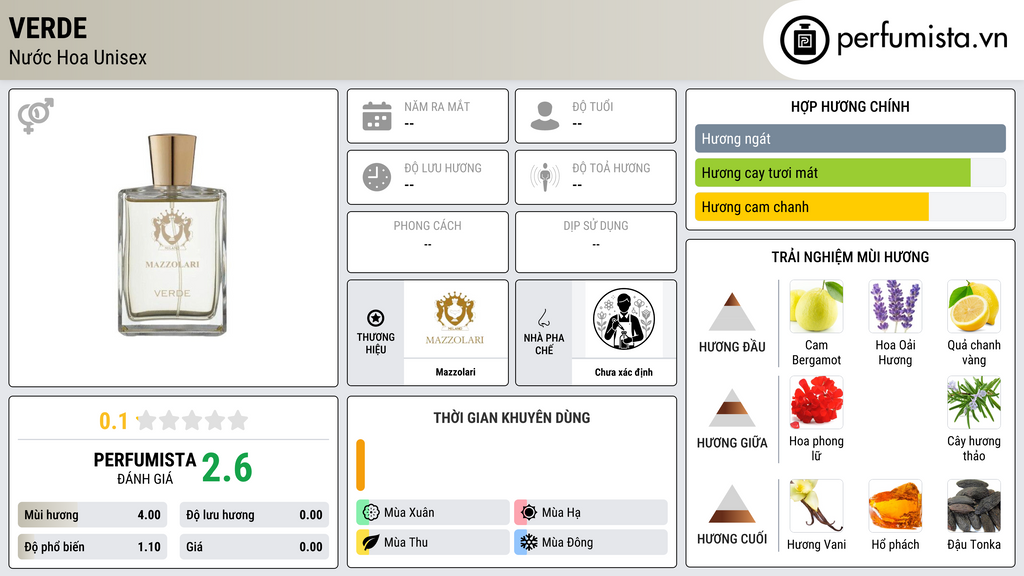Click the five-star rating row
This screenshot has width=1024, height=576.
point(192,420)
